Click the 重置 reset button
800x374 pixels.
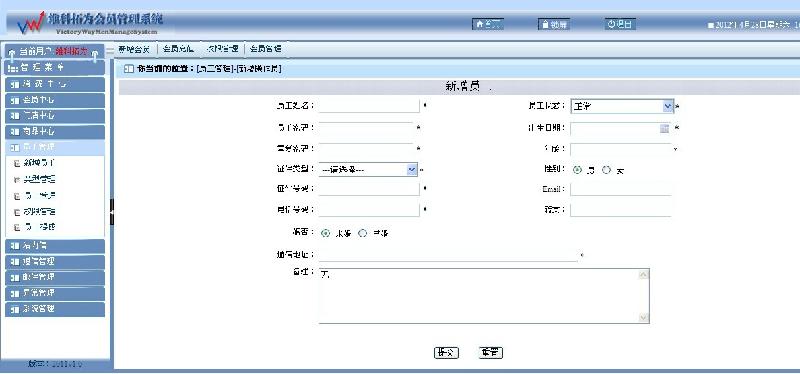point(491,353)
